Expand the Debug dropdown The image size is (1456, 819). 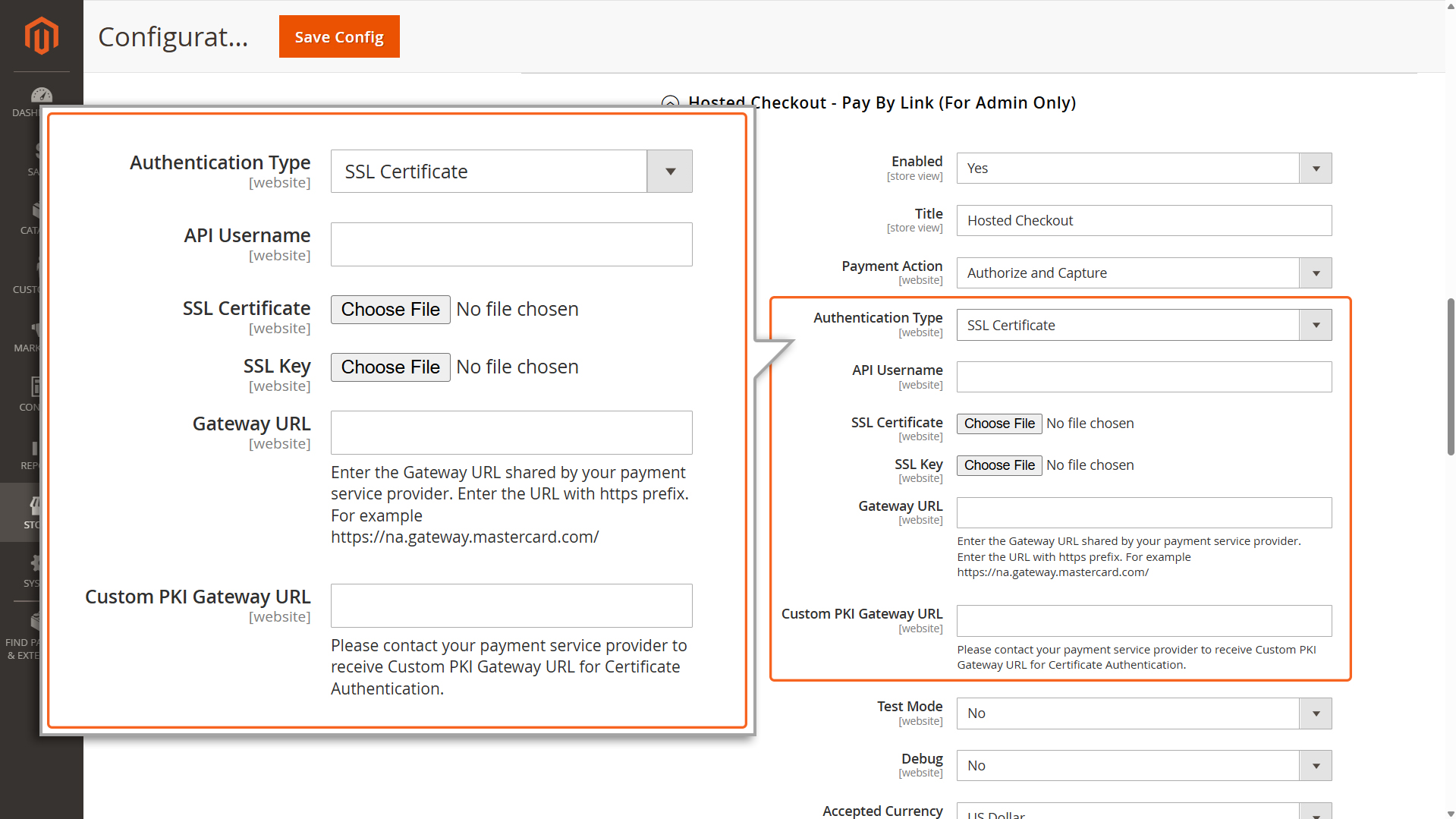click(1143, 766)
